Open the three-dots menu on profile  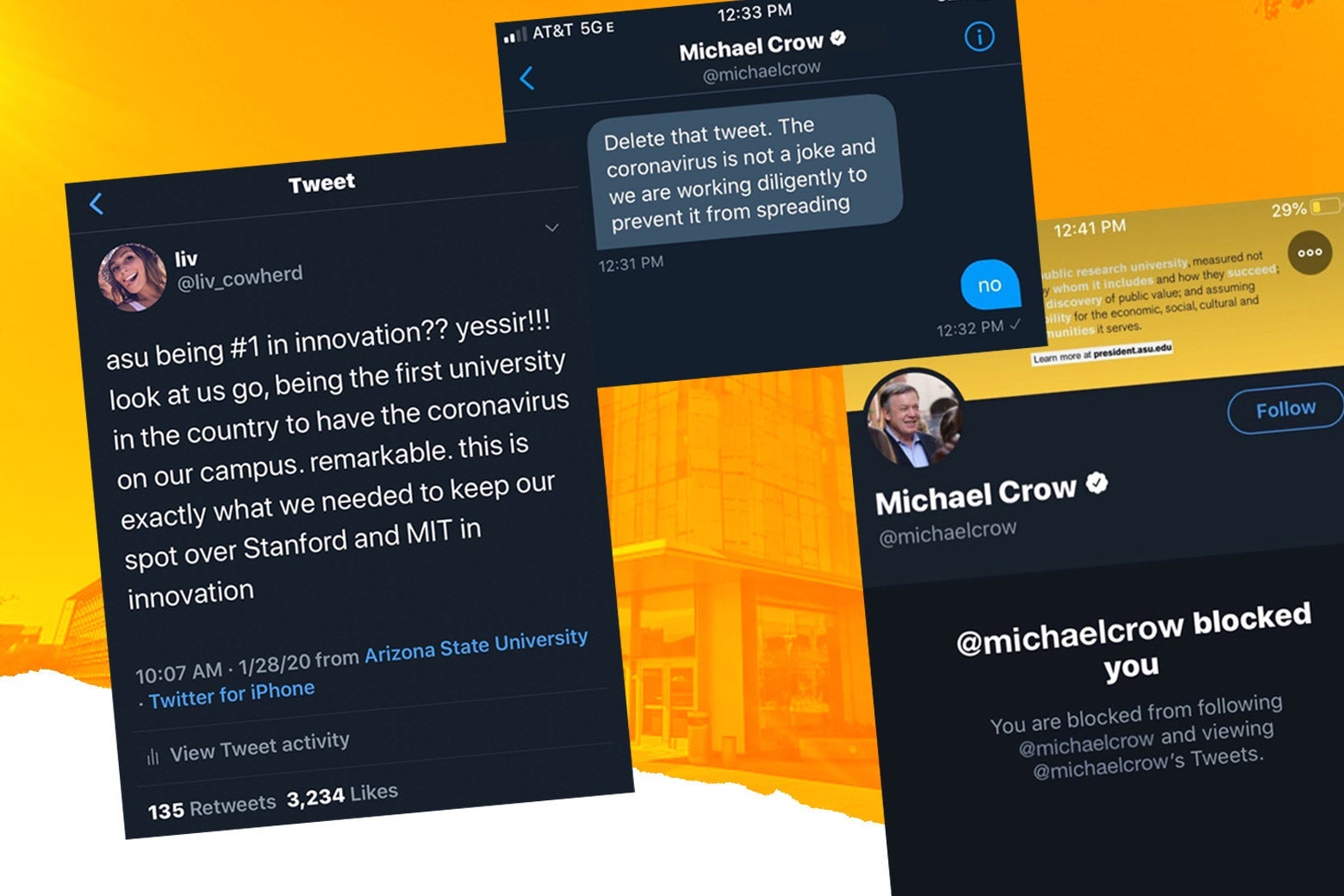tap(1310, 253)
